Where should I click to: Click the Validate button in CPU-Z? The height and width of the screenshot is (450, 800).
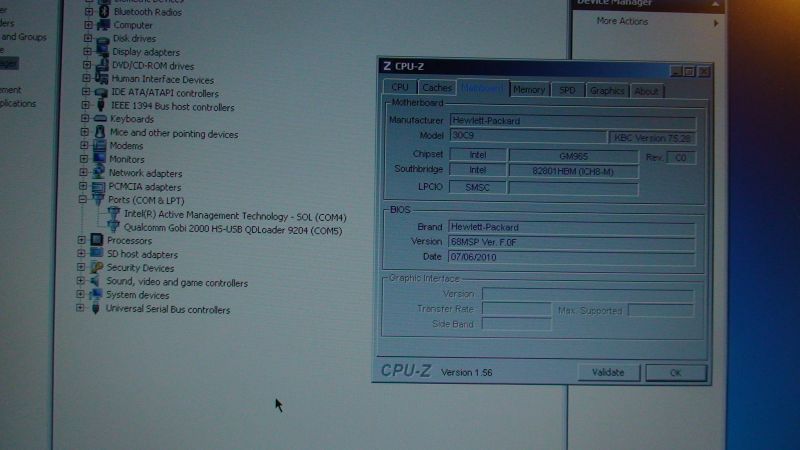coord(608,372)
